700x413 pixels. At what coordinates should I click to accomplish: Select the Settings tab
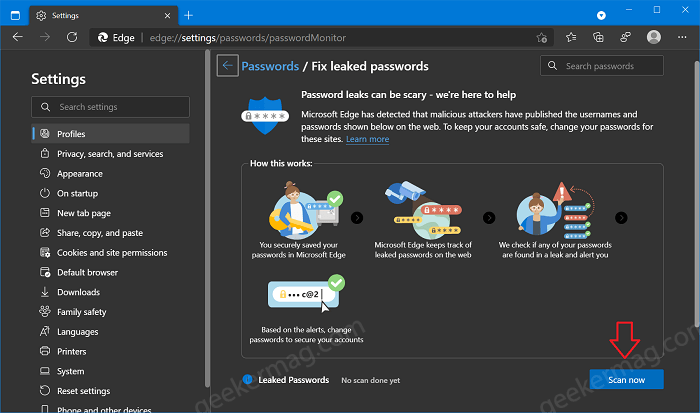pyautogui.click(x=104, y=16)
